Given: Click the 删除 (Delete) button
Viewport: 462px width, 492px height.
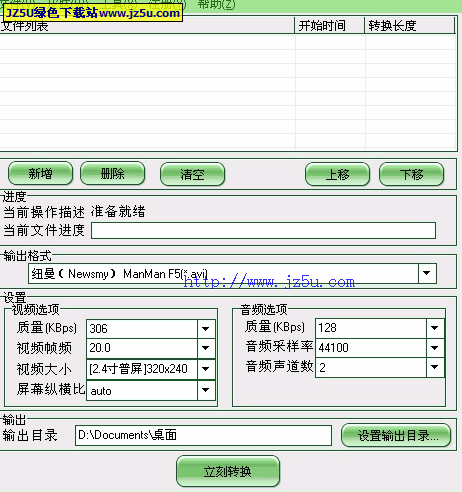Looking at the screenshot, I should coord(113,173).
